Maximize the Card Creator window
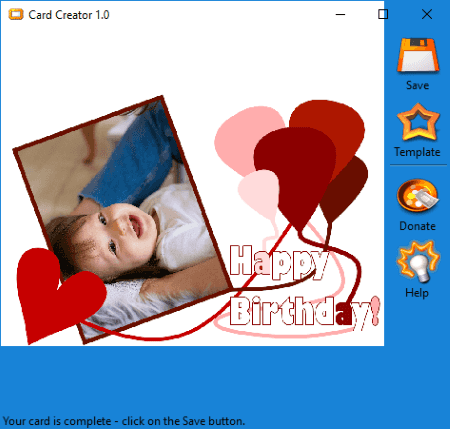The height and width of the screenshot is (429, 450). [383, 14]
